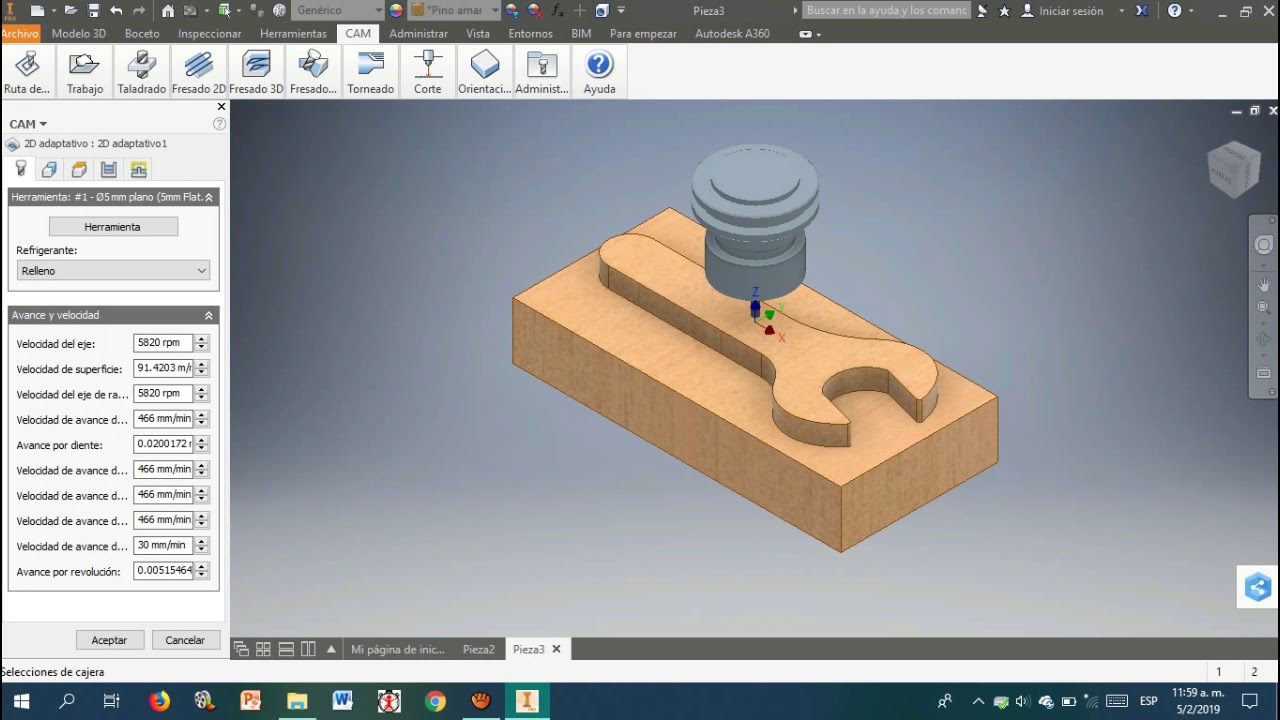
Task: Click the blue share icon at right edge
Action: (x=1258, y=588)
